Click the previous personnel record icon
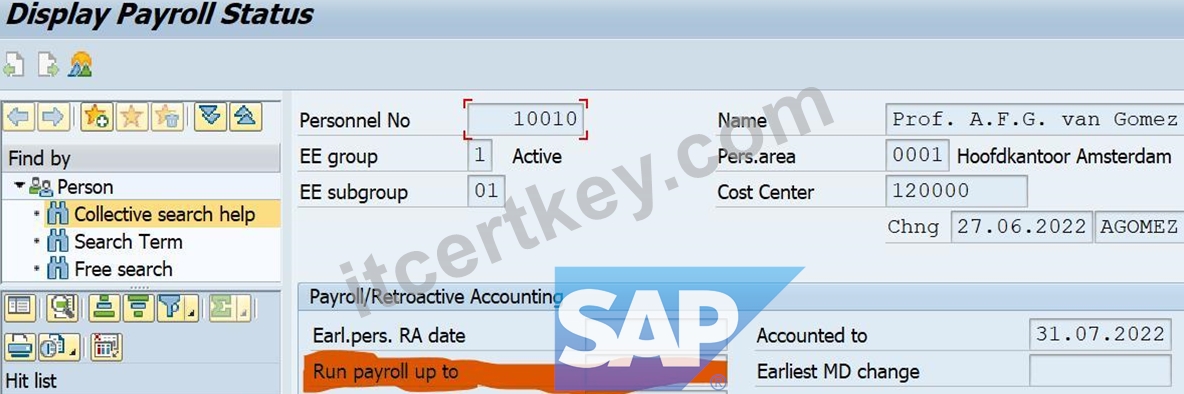This screenshot has height=394, width=1184. point(14,65)
